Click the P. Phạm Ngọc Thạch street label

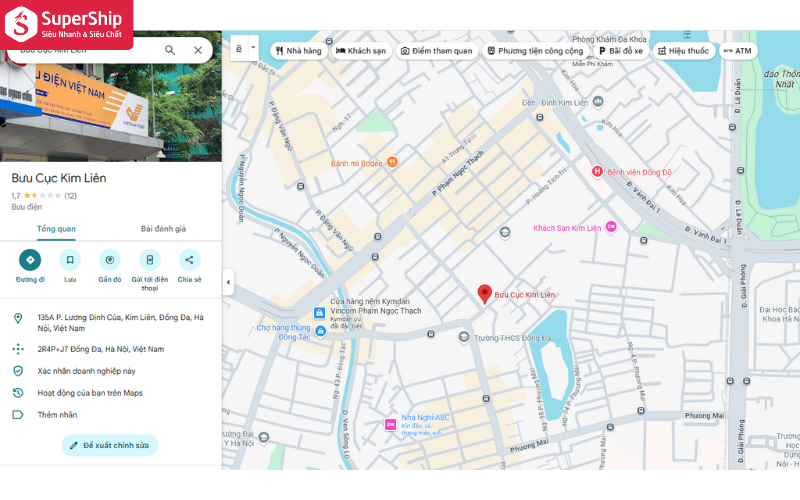tap(458, 173)
